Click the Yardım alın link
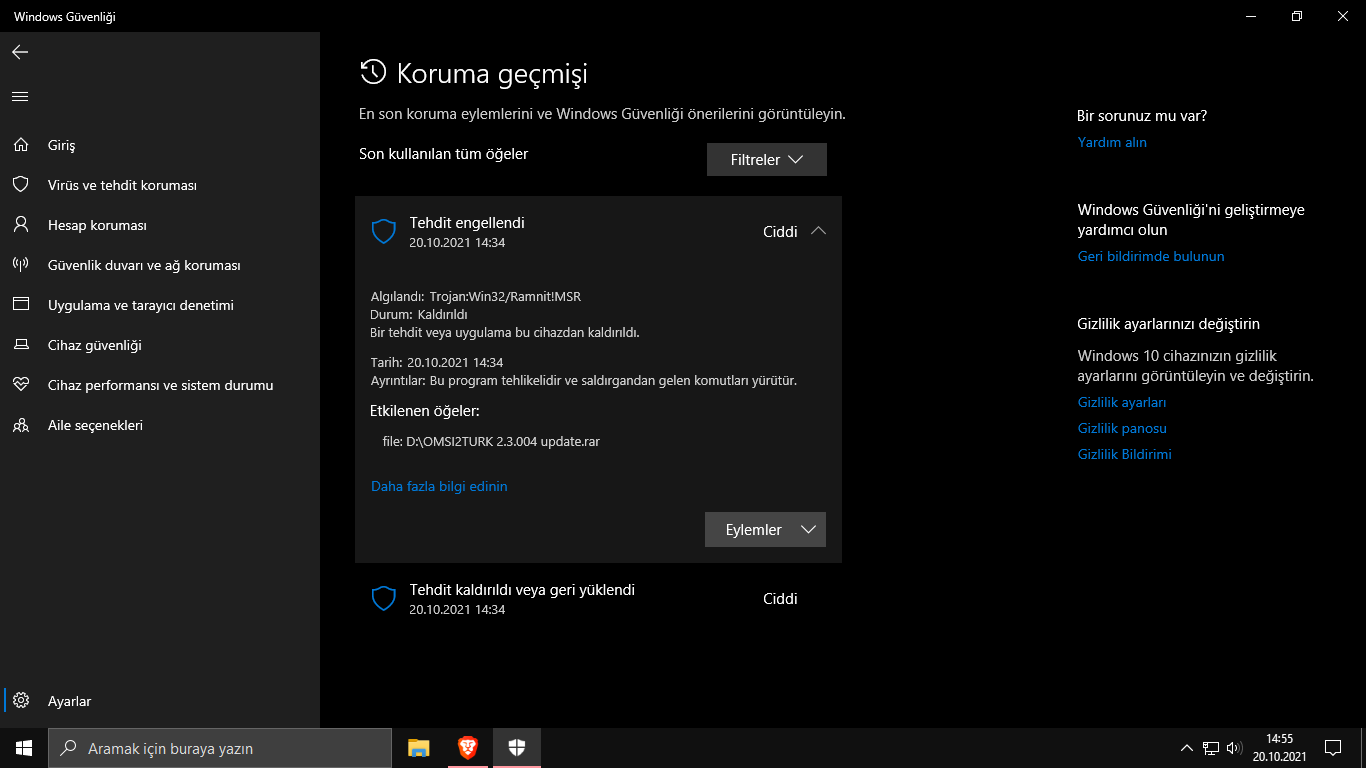1366x768 pixels. coord(1112,142)
